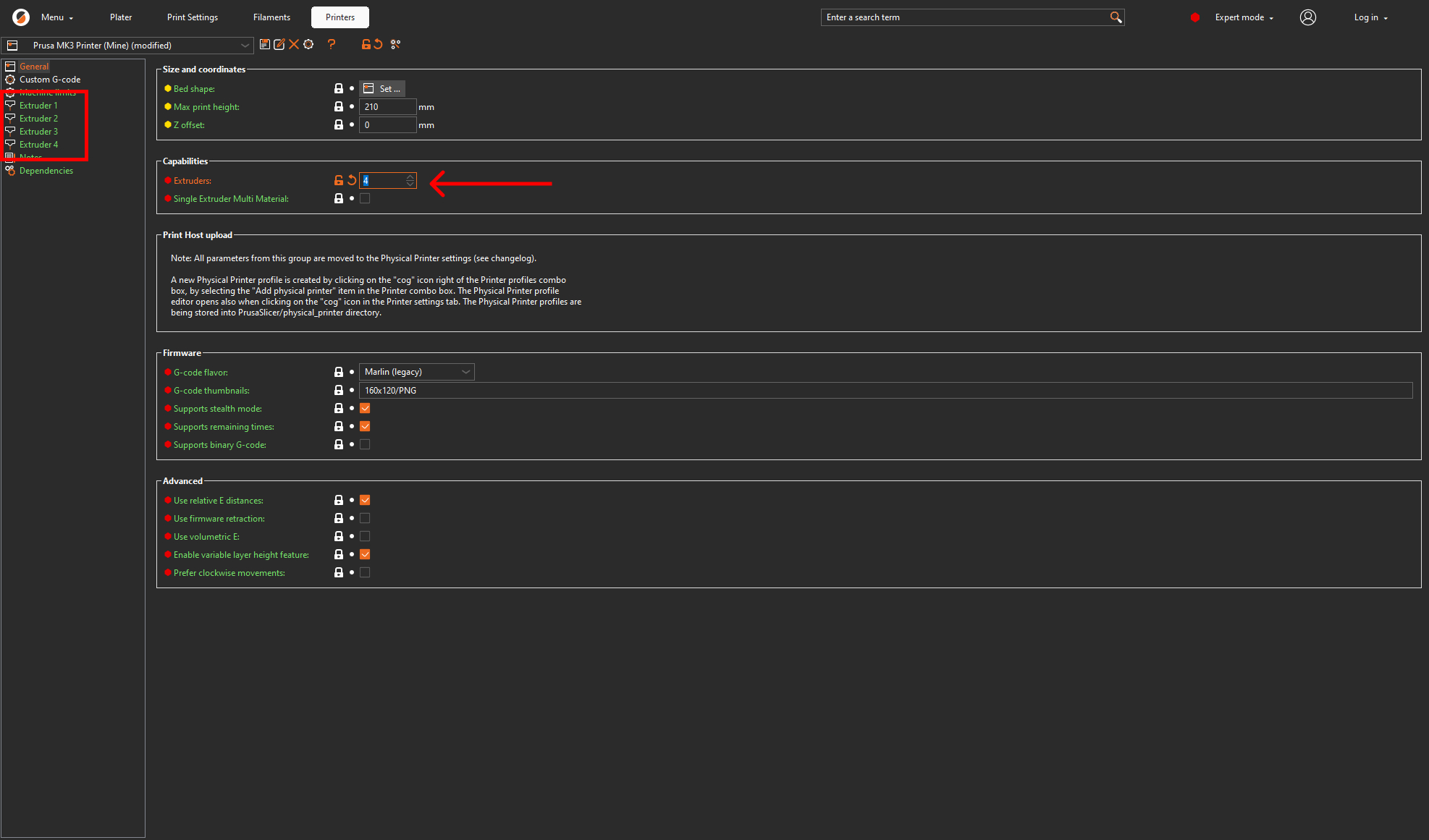Select the General page in sidebar

[x=34, y=67]
